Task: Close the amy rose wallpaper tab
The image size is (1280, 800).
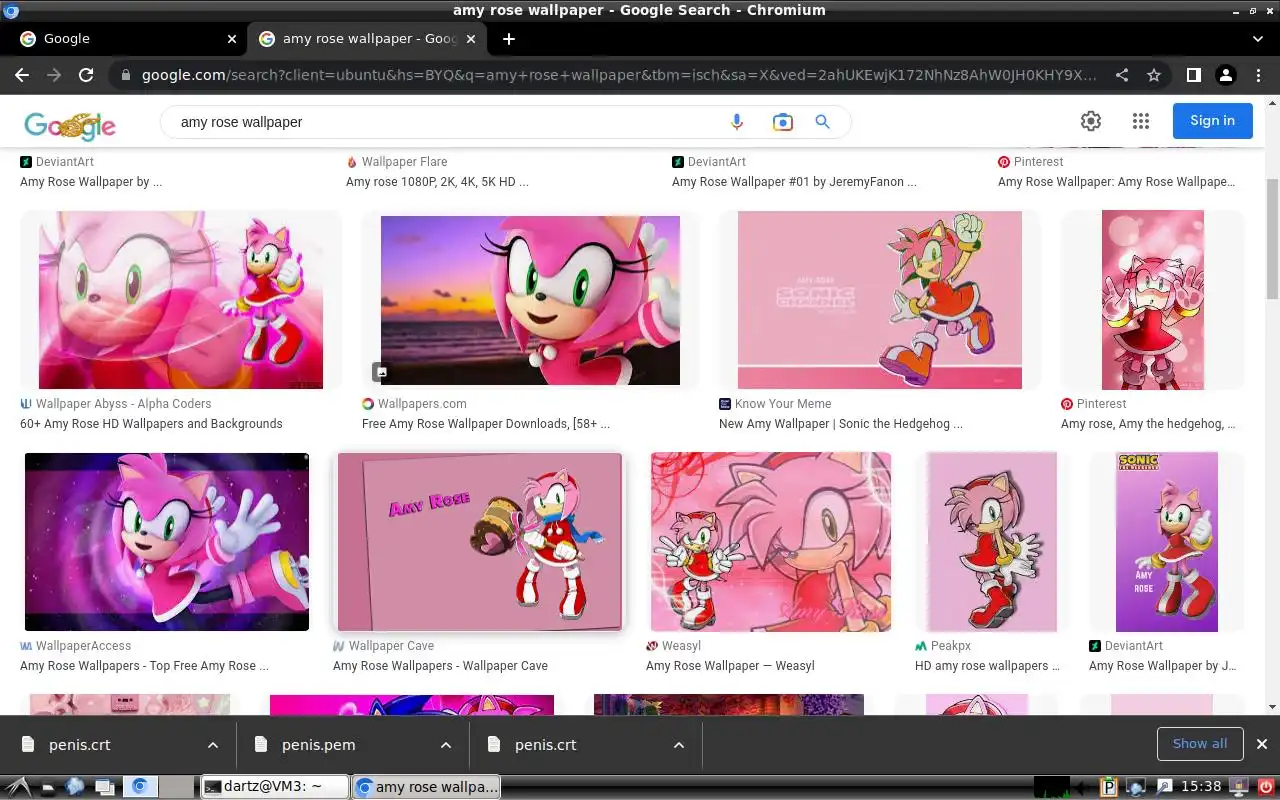Action: coord(471,39)
